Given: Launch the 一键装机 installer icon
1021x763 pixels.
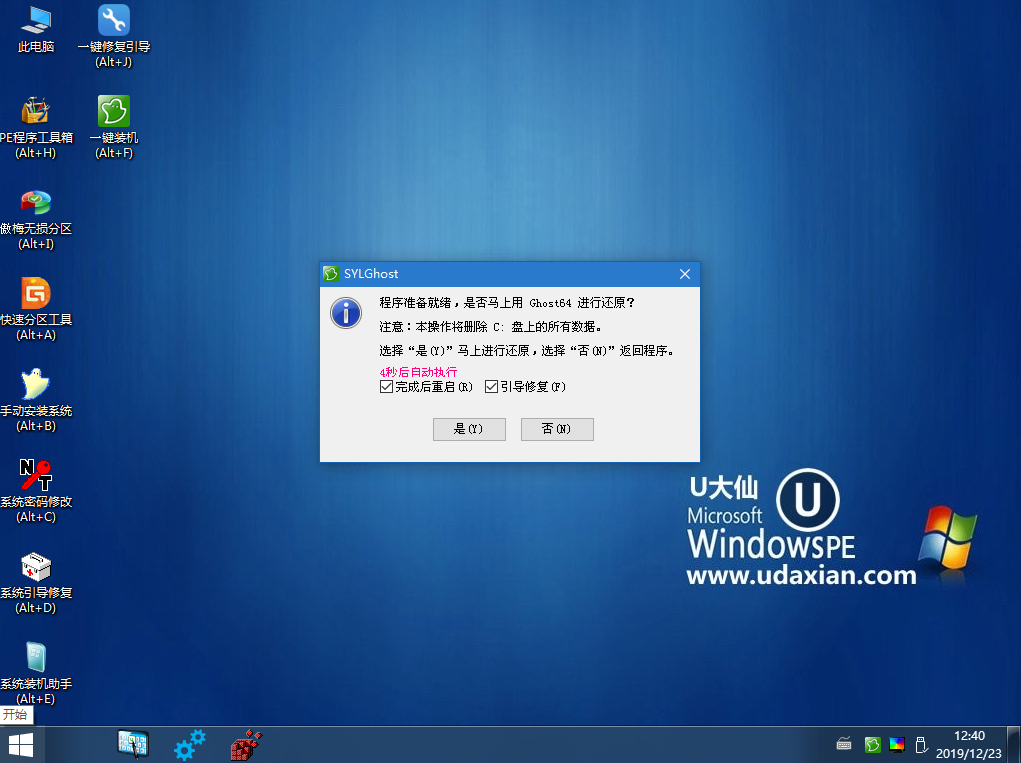Looking at the screenshot, I should [x=114, y=111].
